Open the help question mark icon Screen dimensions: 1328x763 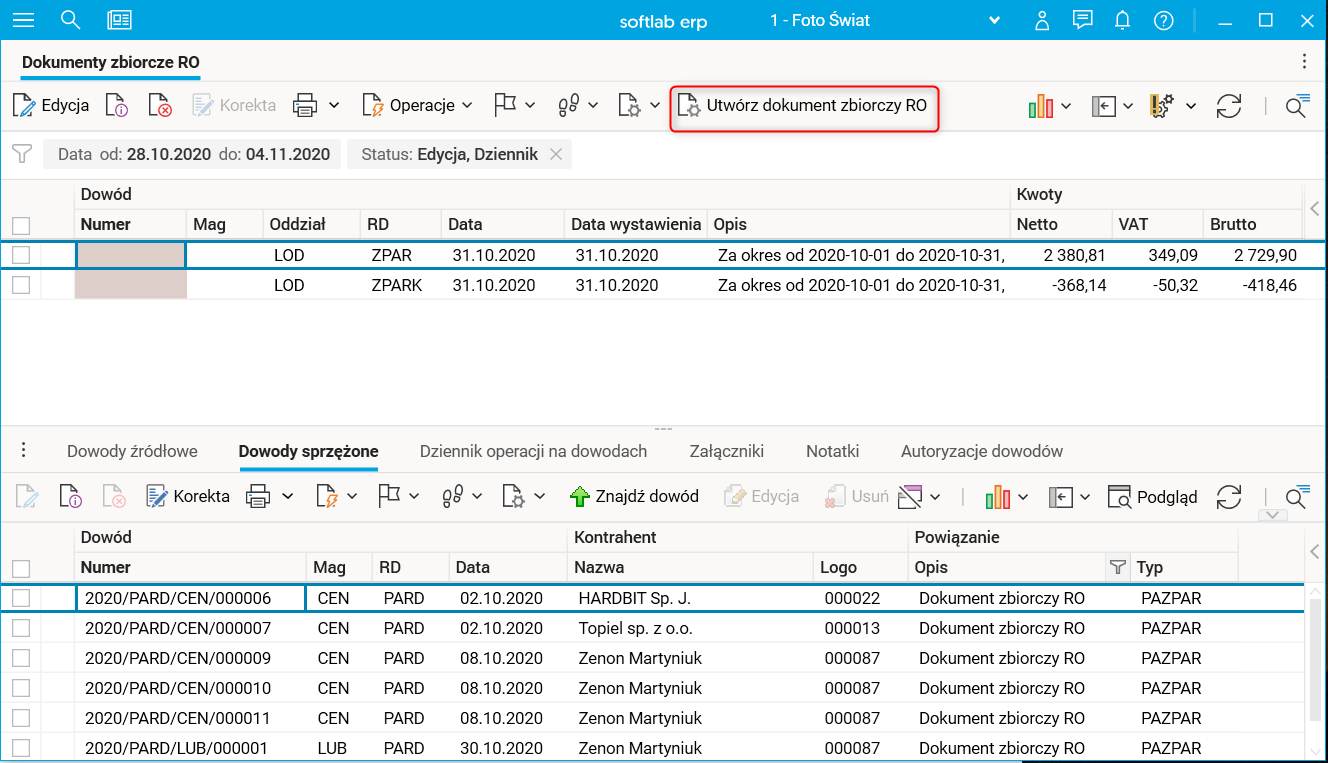tap(1163, 20)
